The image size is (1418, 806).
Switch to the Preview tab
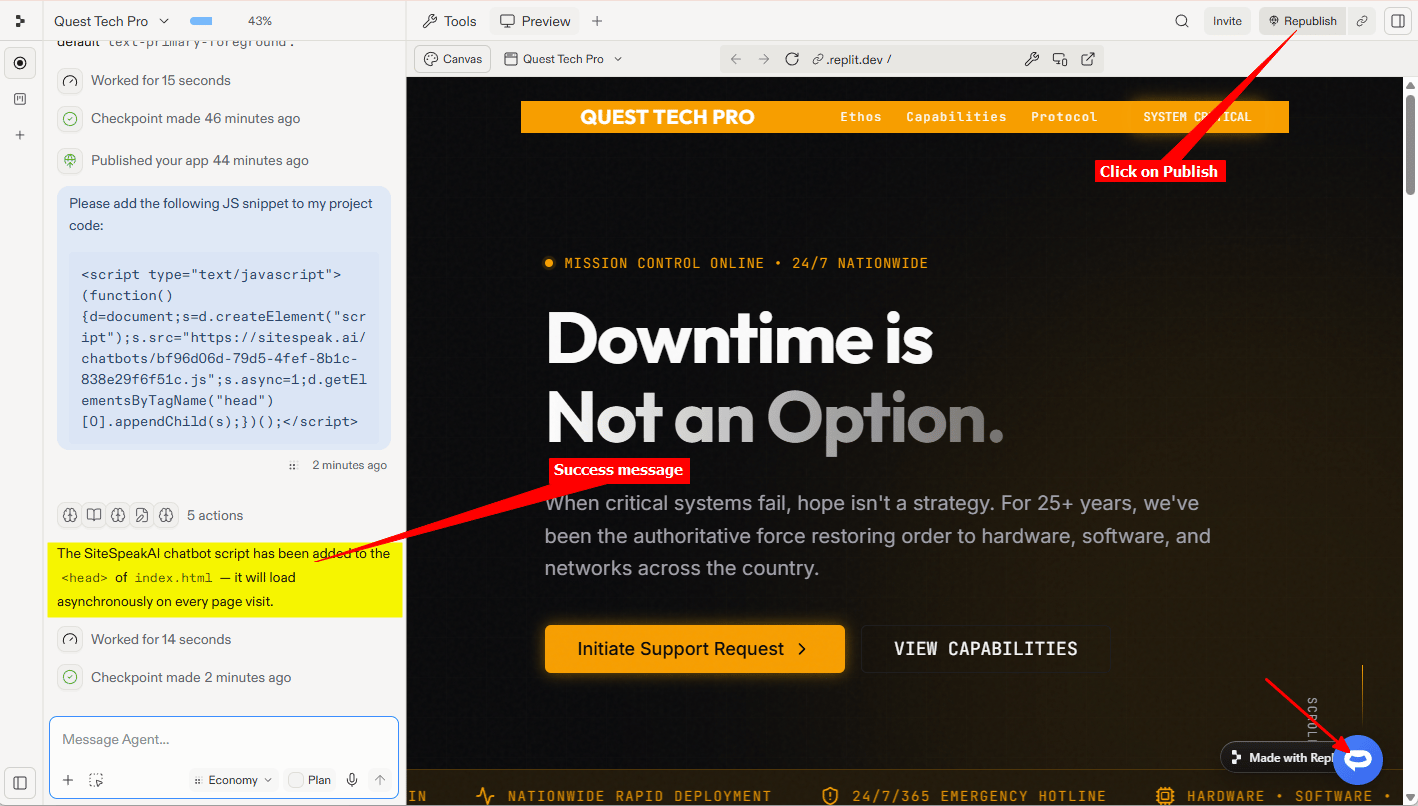(536, 21)
